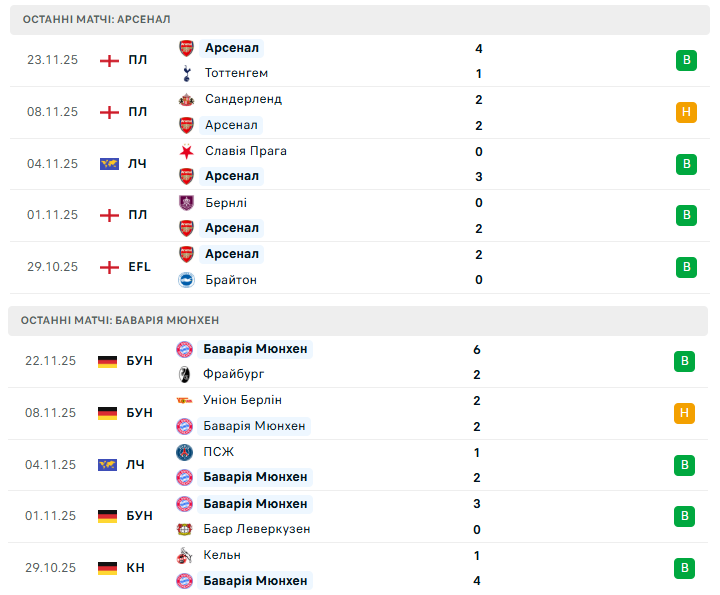Click the German flag on 22.11.25 row
This screenshot has height=595, width=720.
click(x=108, y=361)
